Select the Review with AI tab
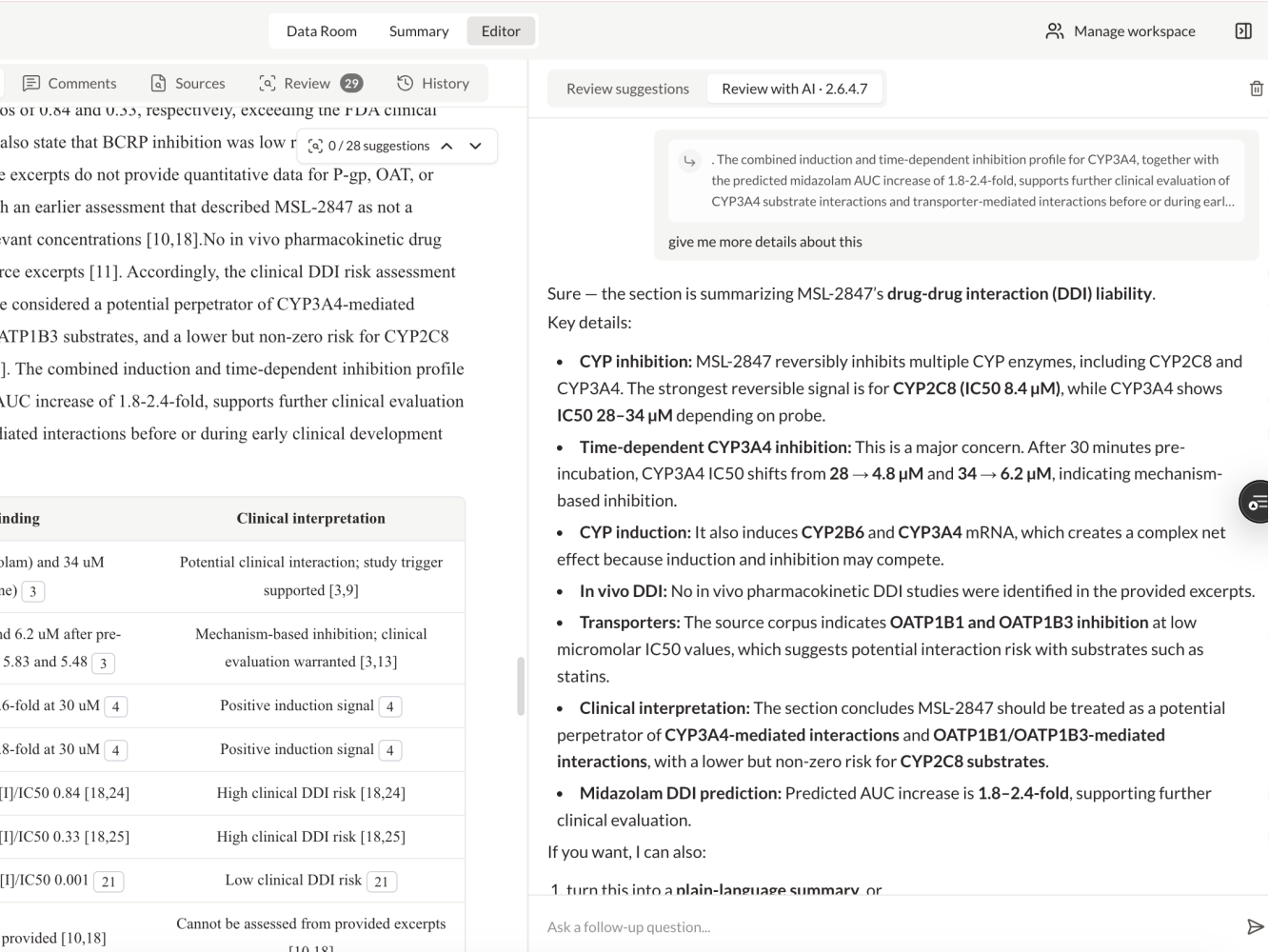Screen dimensions: 1269x952 pos(795,89)
